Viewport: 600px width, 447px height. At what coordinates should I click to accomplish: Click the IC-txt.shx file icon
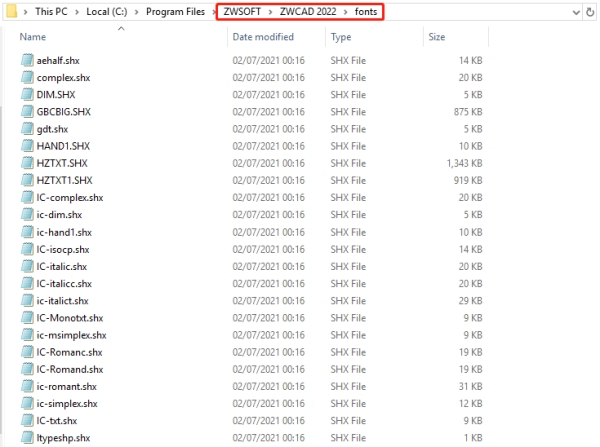point(27,421)
